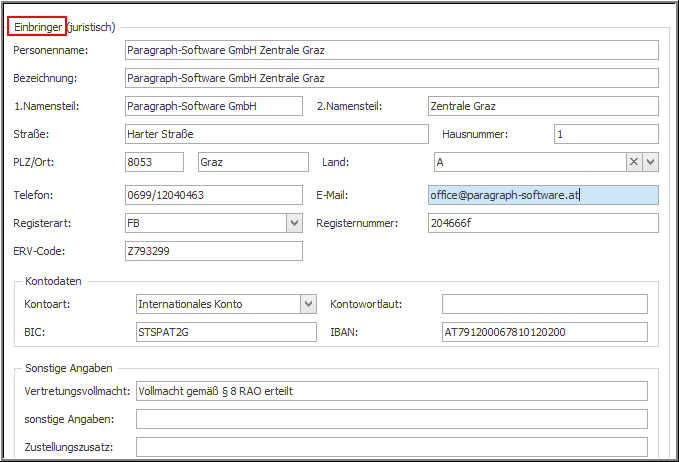This screenshot has width=679, height=462.
Task: Open the Kontoart dropdown arrow
Action: point(308,304)
